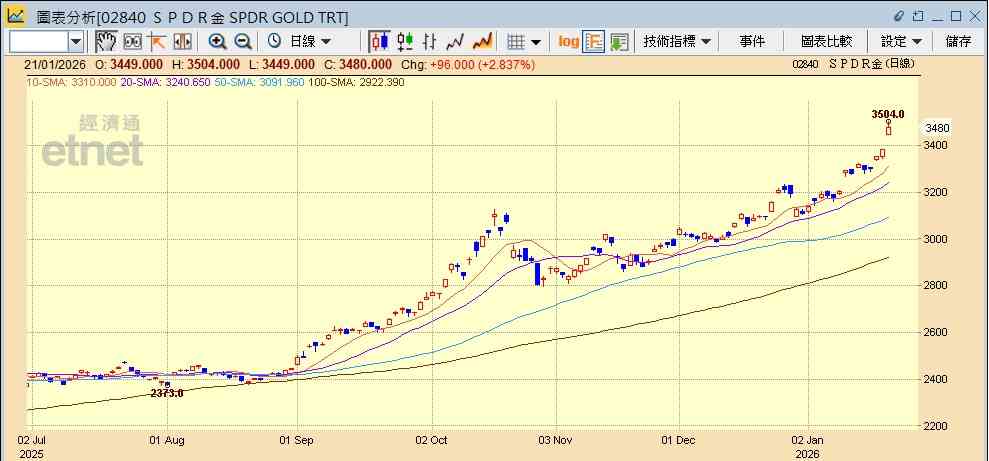Click the 10-SMA: 3310.000 legend label
The image size is (989, 461).
tap(71, 83)
